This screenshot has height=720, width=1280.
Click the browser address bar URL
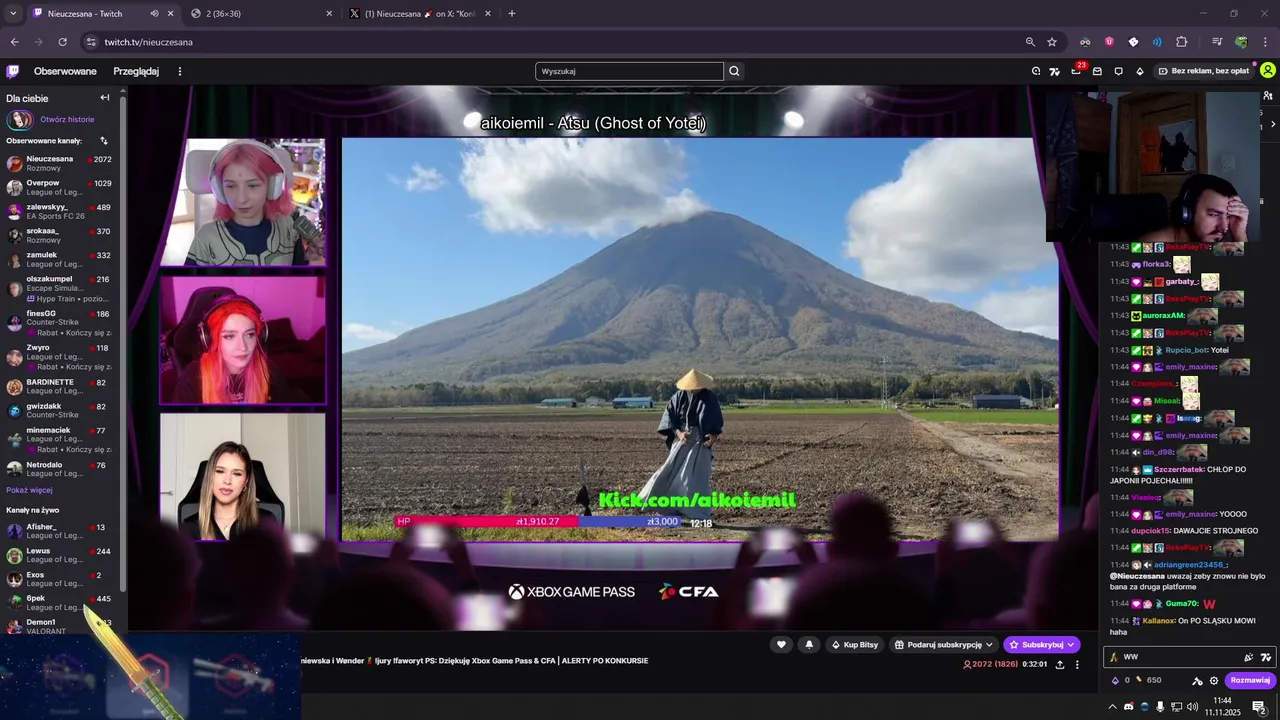pos(149,42)
